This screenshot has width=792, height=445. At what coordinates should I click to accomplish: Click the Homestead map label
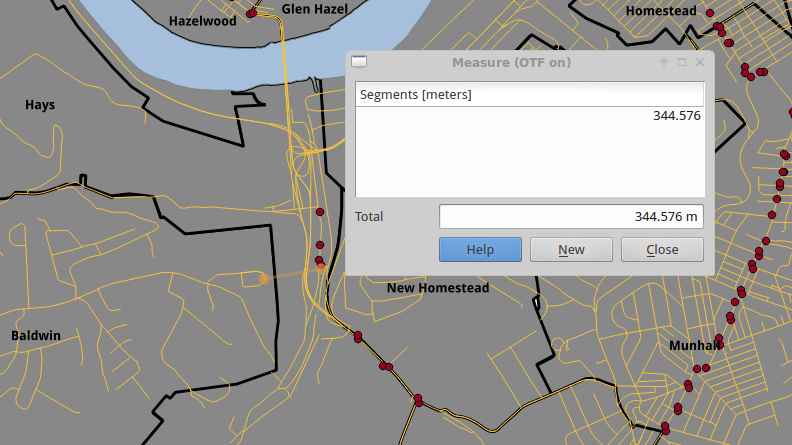[660, 11]
